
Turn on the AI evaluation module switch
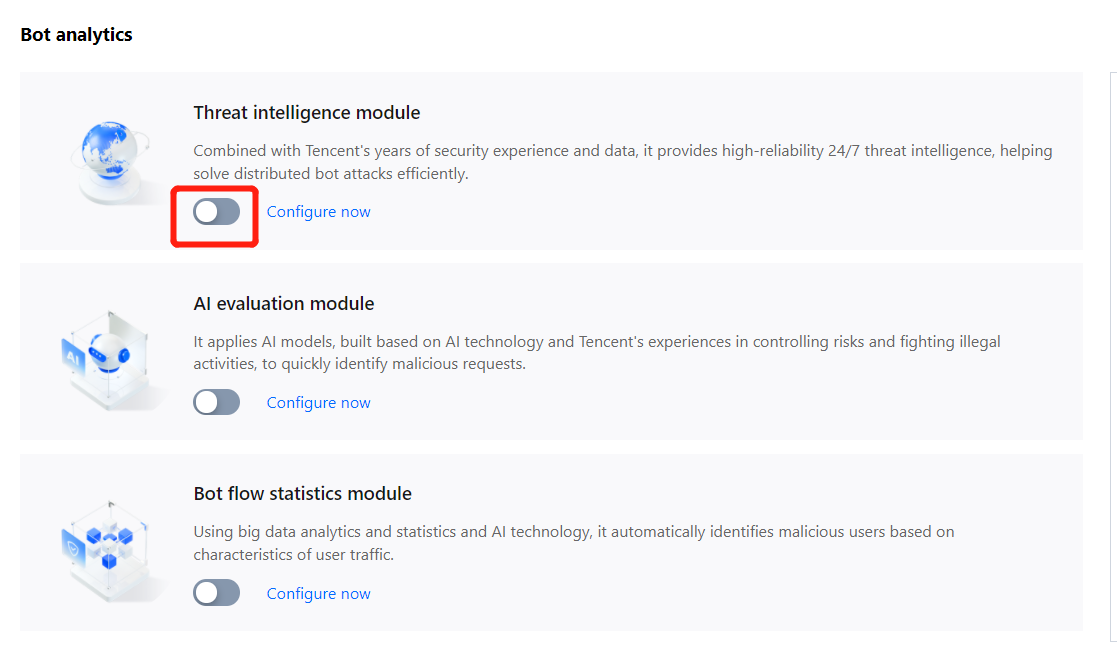point(216,403)
